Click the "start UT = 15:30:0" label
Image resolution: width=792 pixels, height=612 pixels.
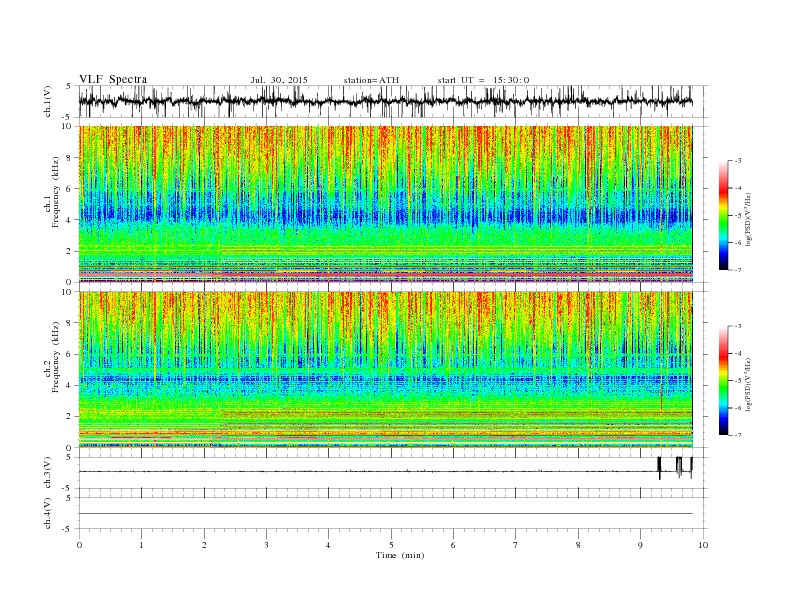pyautogui.click(x=483, y=80)
